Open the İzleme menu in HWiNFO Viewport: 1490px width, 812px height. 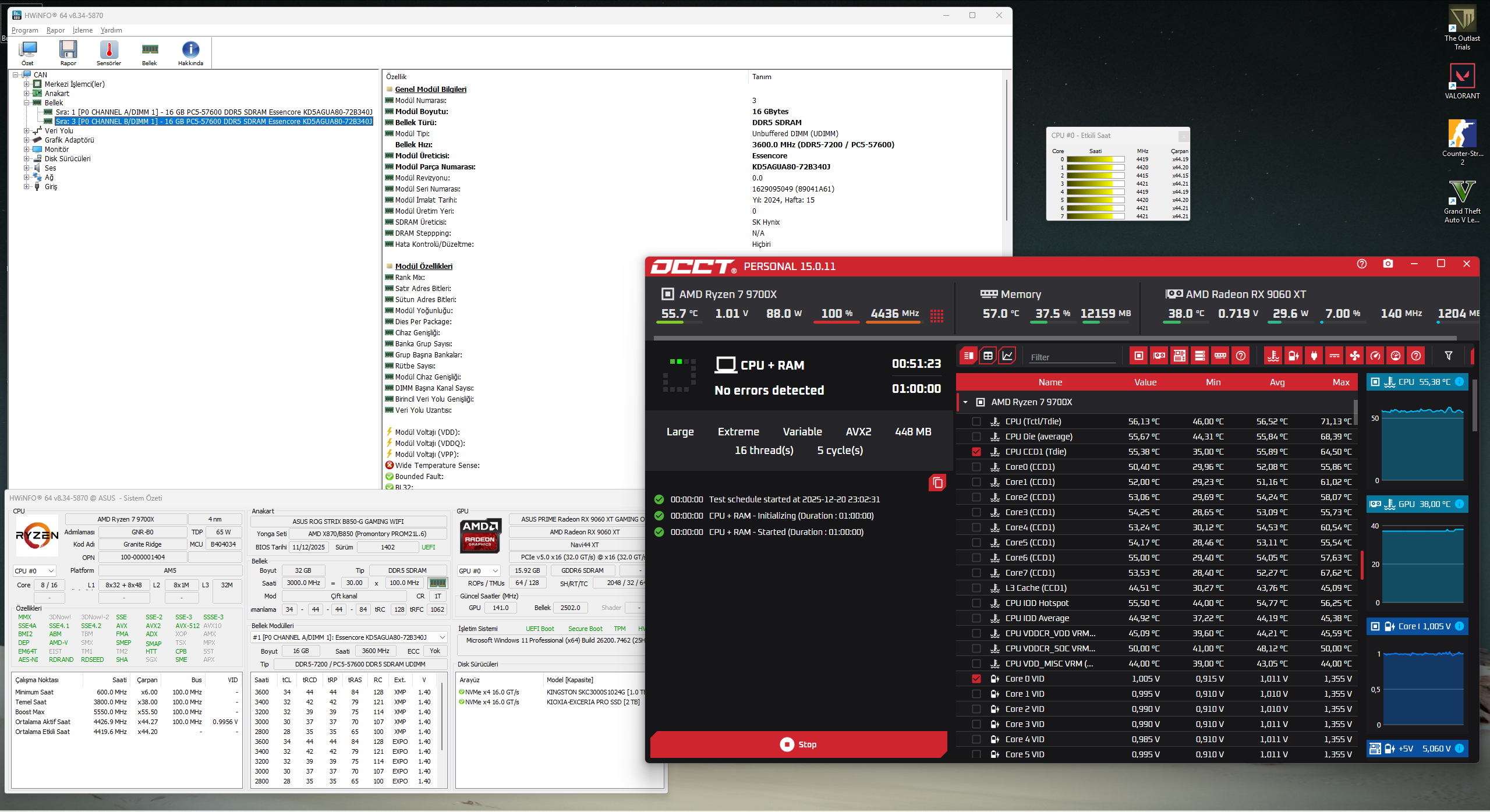[83, 30]
